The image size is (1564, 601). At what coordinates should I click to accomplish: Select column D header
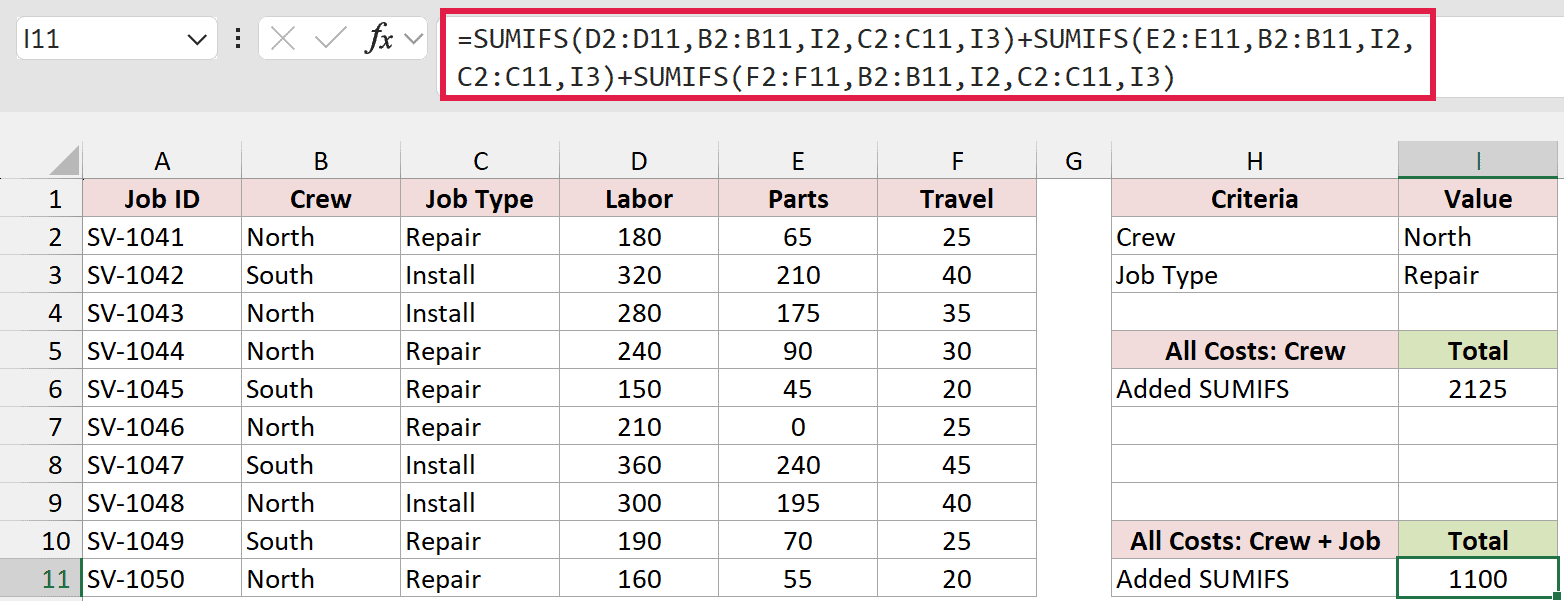[x=639, y=161]
